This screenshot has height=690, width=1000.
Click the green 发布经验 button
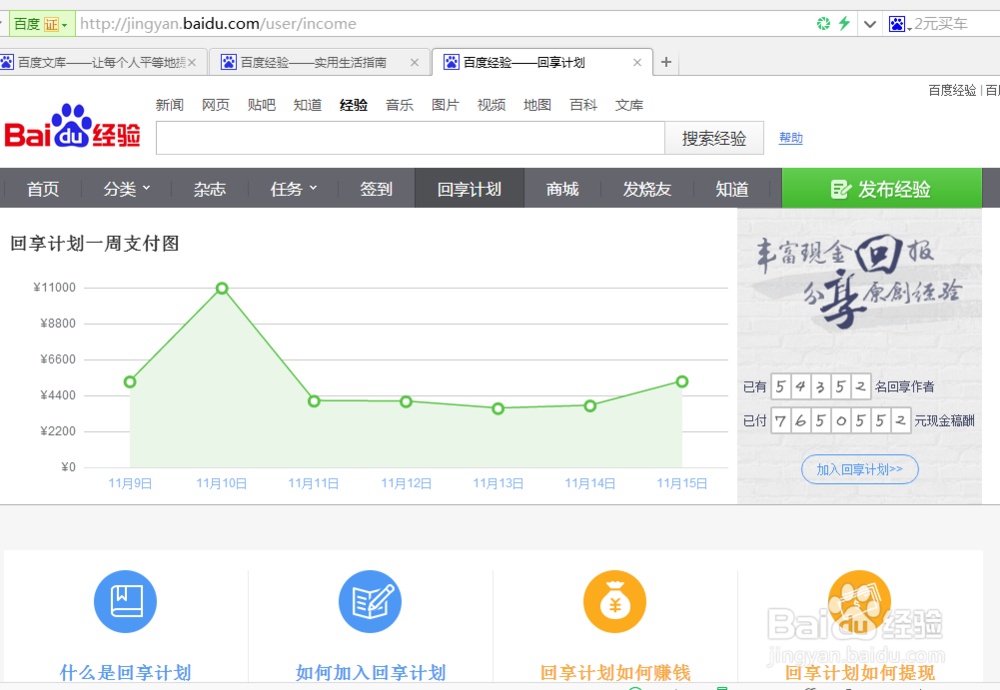(x=881, y=189)
